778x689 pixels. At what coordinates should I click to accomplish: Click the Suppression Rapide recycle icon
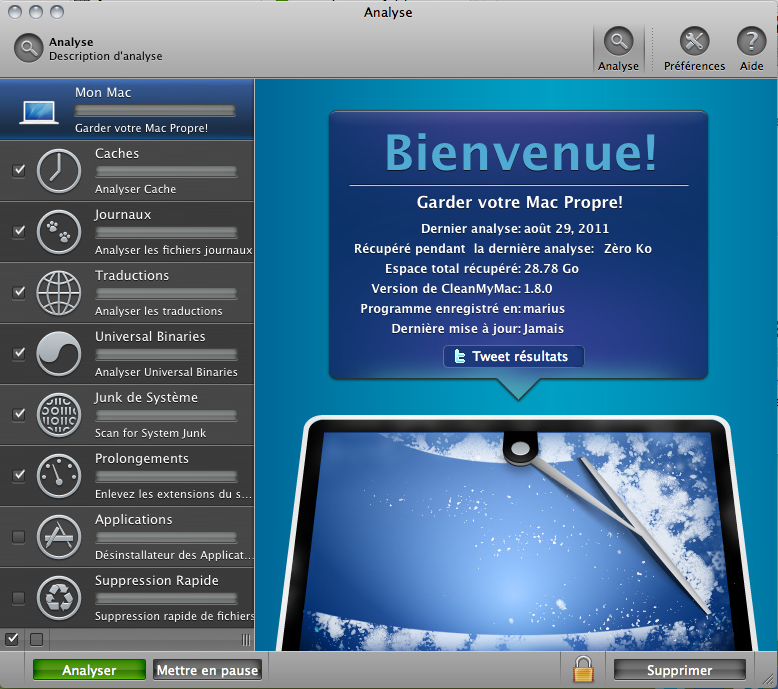(x=59, y=598)
